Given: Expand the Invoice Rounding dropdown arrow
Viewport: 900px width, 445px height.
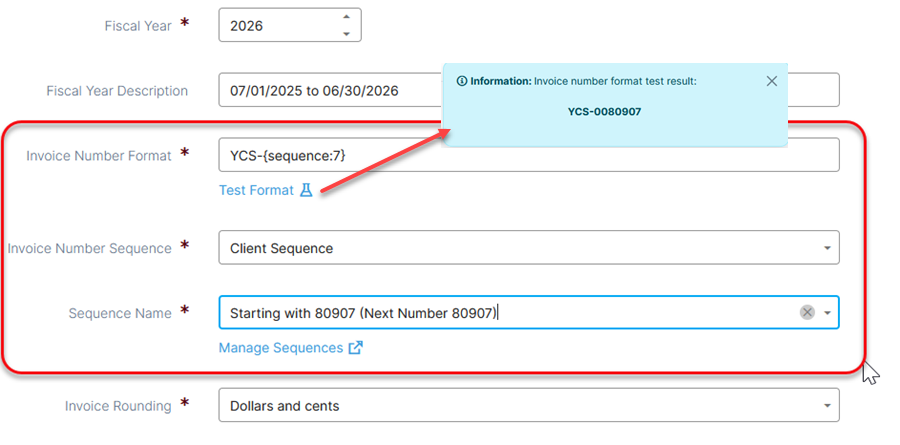Looking at the screenshot, I should (x=827, y=406).
